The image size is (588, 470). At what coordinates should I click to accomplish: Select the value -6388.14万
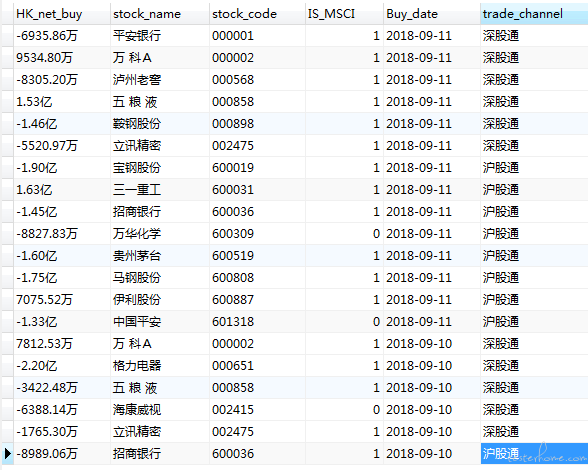(x=47, y=410)
